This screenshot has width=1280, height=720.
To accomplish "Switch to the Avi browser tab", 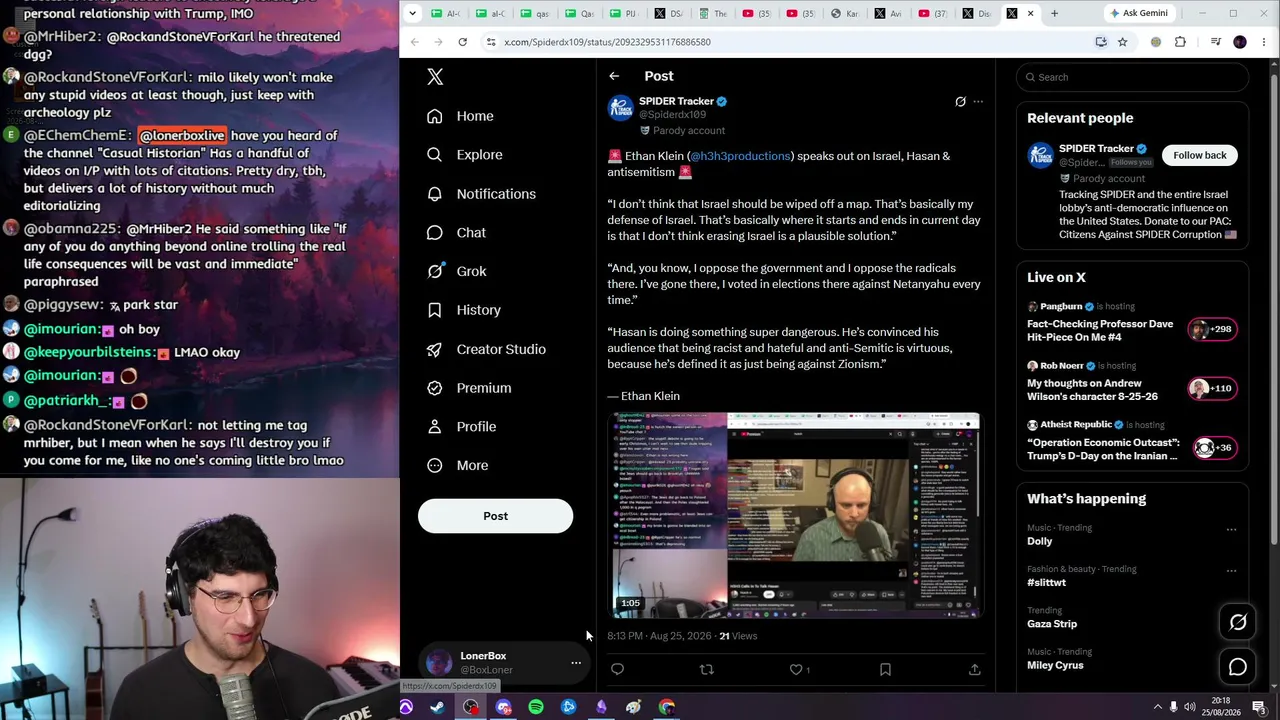I will 887,13.
